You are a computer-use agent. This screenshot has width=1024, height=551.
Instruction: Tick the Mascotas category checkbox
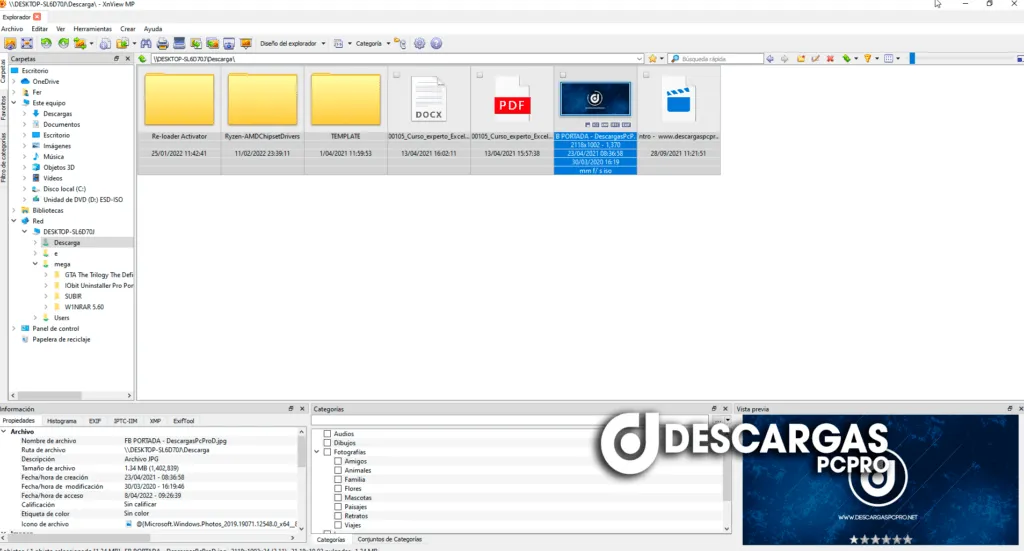338,497
